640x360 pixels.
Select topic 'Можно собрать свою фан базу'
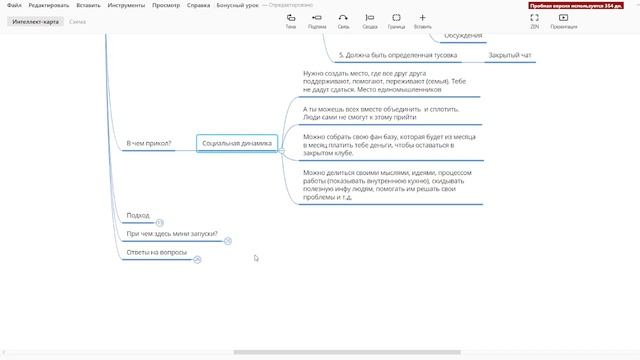391,145
